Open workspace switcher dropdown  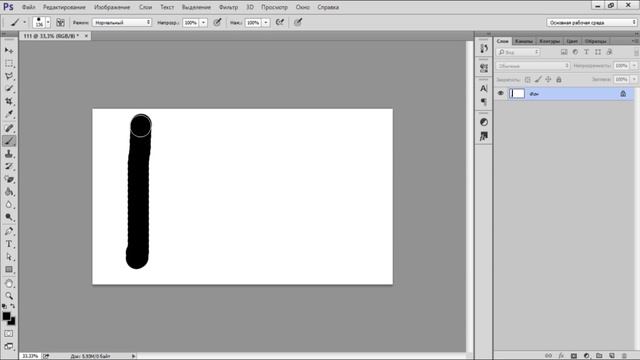tap(591, 22)
